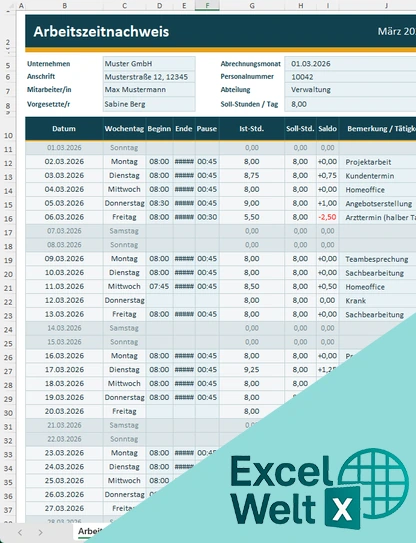Click Ist-Std. value '9,25' on 17.03.2026
Image resolution: width=416 pixels, height=543 pixels.
(x=251, y=370)
